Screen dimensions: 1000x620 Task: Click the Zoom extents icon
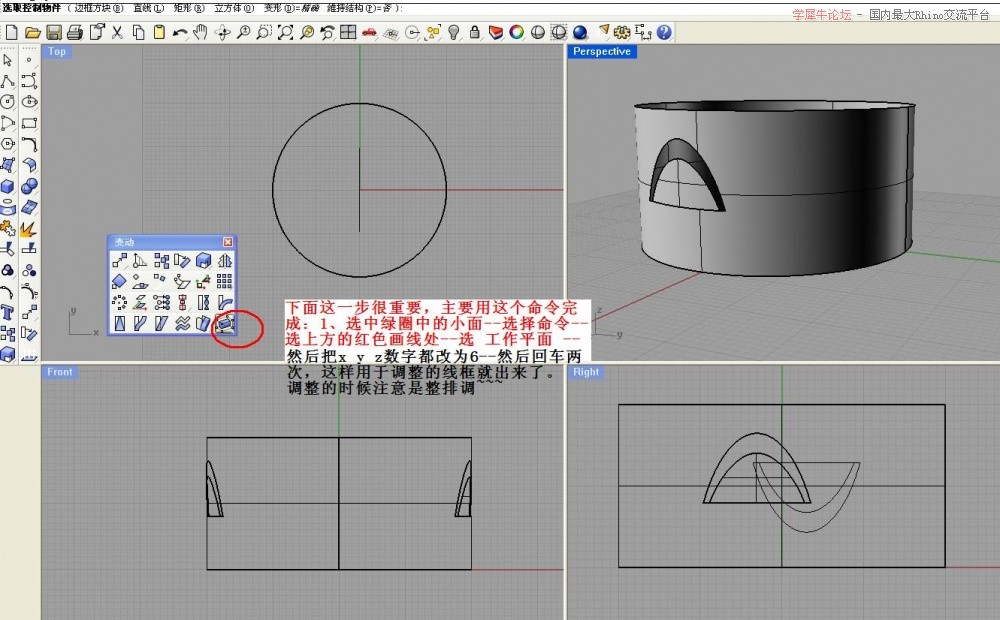pyautogui.click(x=285, y=33)
